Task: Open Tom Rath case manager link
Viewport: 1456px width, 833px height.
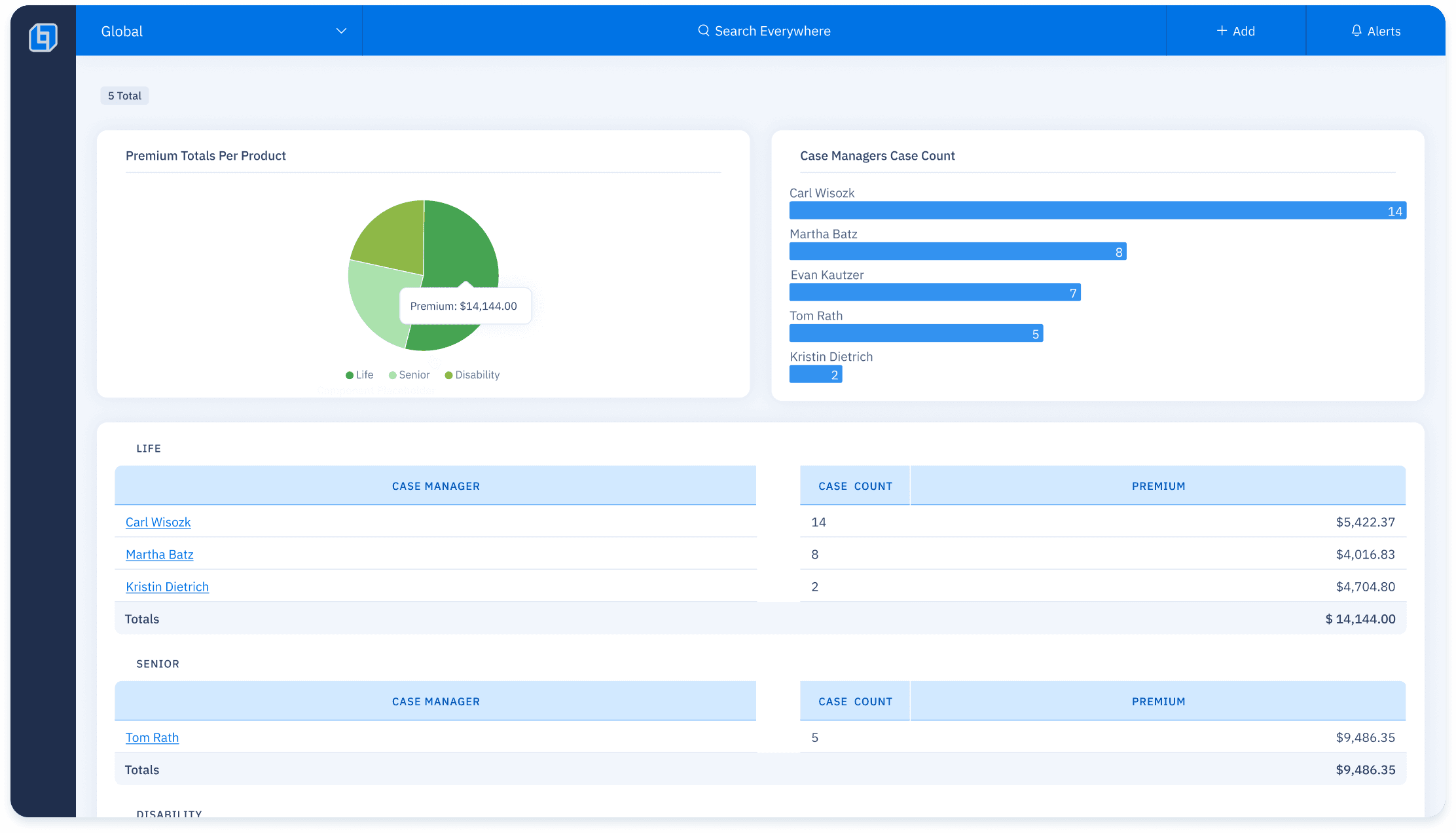Action: (x=152, y=737)
